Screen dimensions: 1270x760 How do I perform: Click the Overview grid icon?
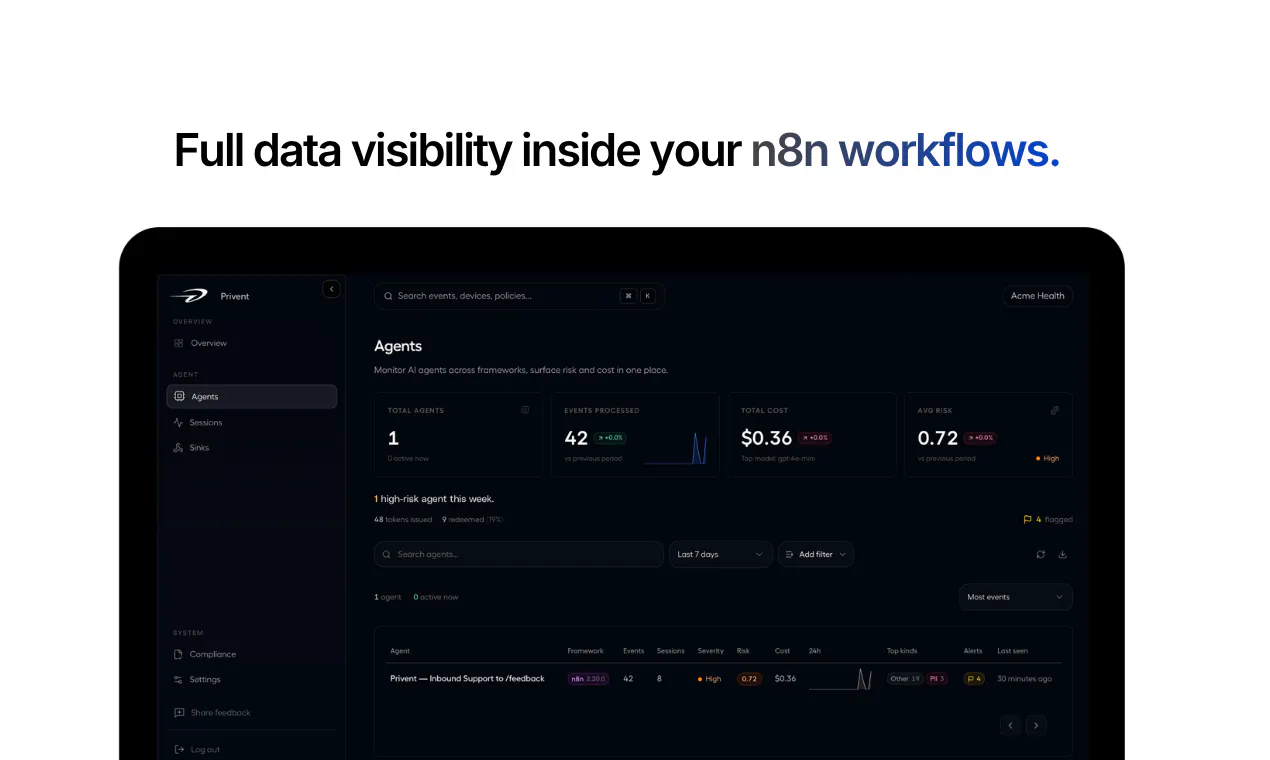point(178,343)
